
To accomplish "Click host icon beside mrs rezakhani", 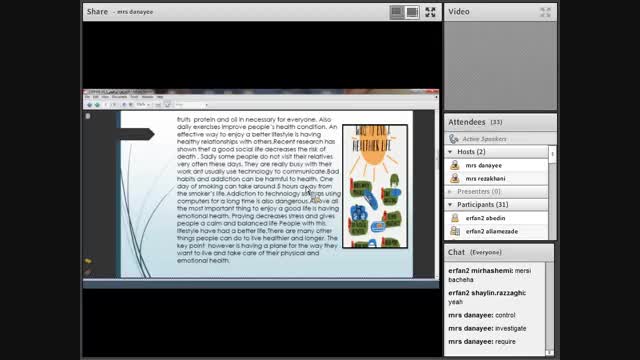I will pyautogui.click(x=454, y=178).
